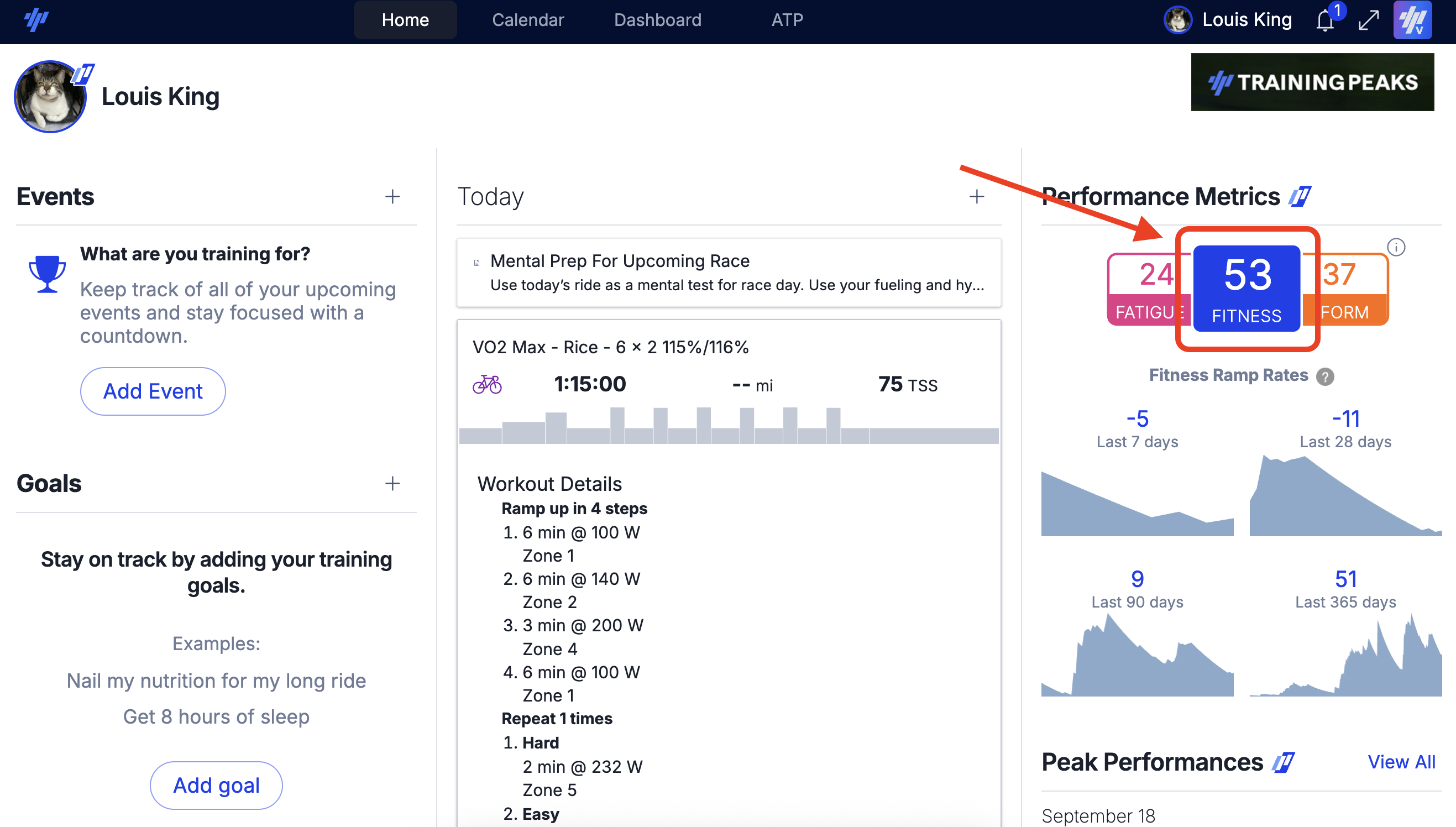Add an item with the Today plus icon
The height and width of the screenshot is (827, 1456).
click(977, 196)
